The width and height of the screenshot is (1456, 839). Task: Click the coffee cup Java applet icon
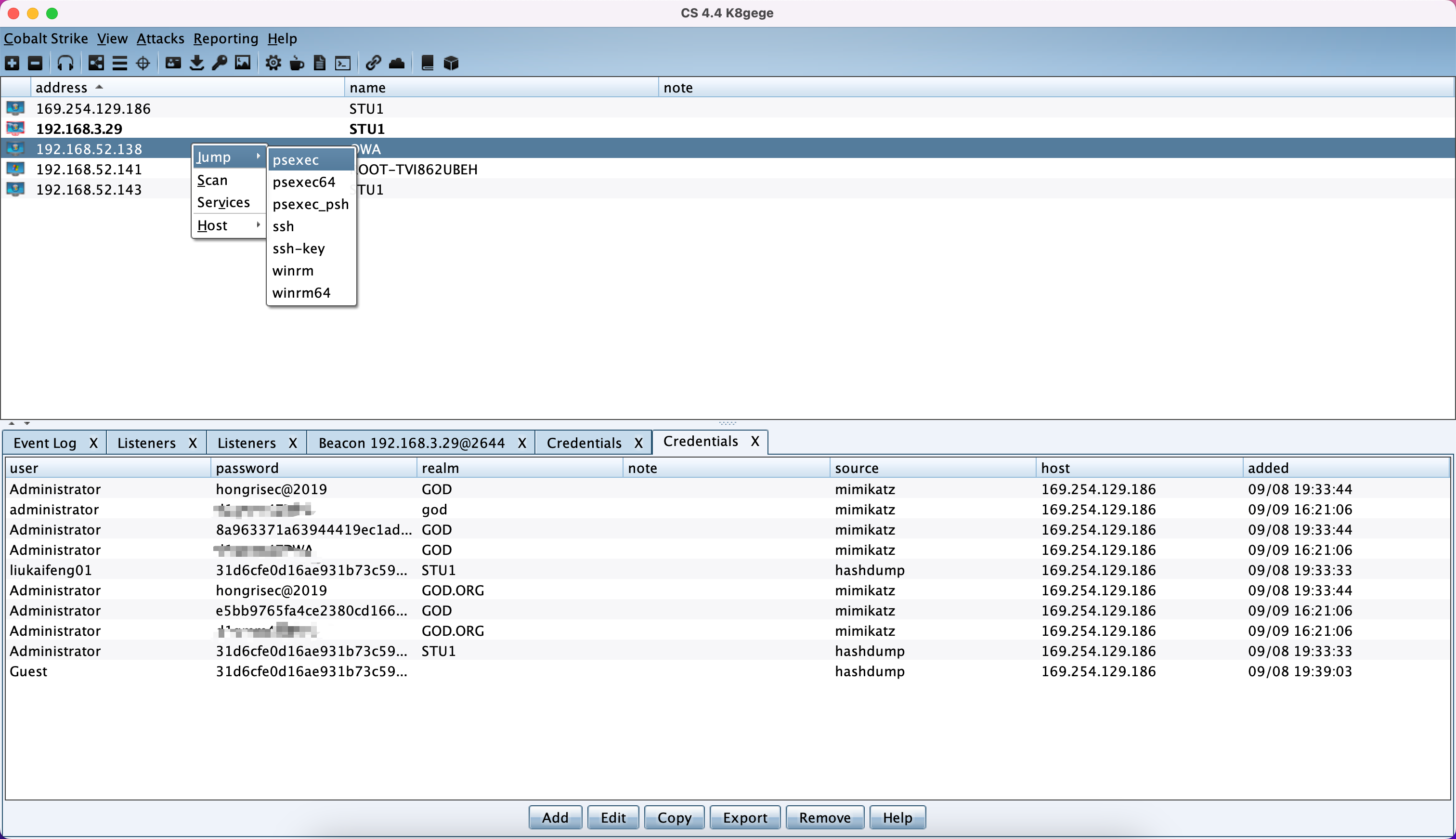click(x=297, y=63)
